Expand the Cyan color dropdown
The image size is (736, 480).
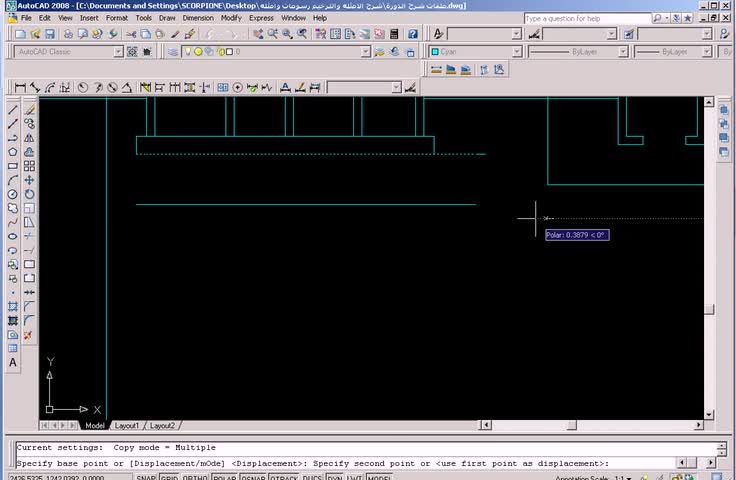coord(517,51)
